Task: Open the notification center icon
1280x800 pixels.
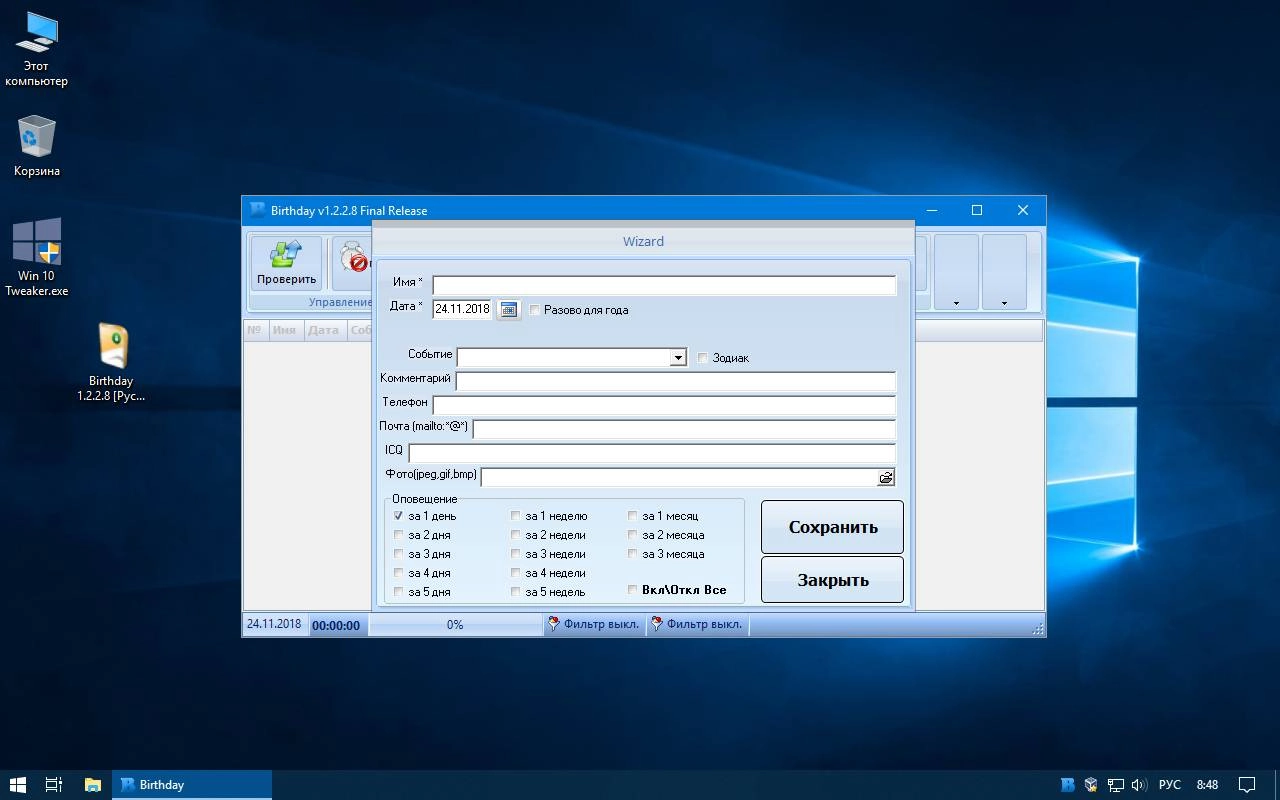Action: tap(1247, 785)
